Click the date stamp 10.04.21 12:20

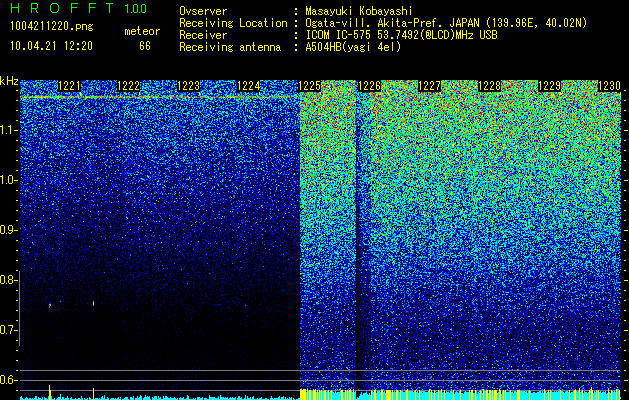coord(51,46)
